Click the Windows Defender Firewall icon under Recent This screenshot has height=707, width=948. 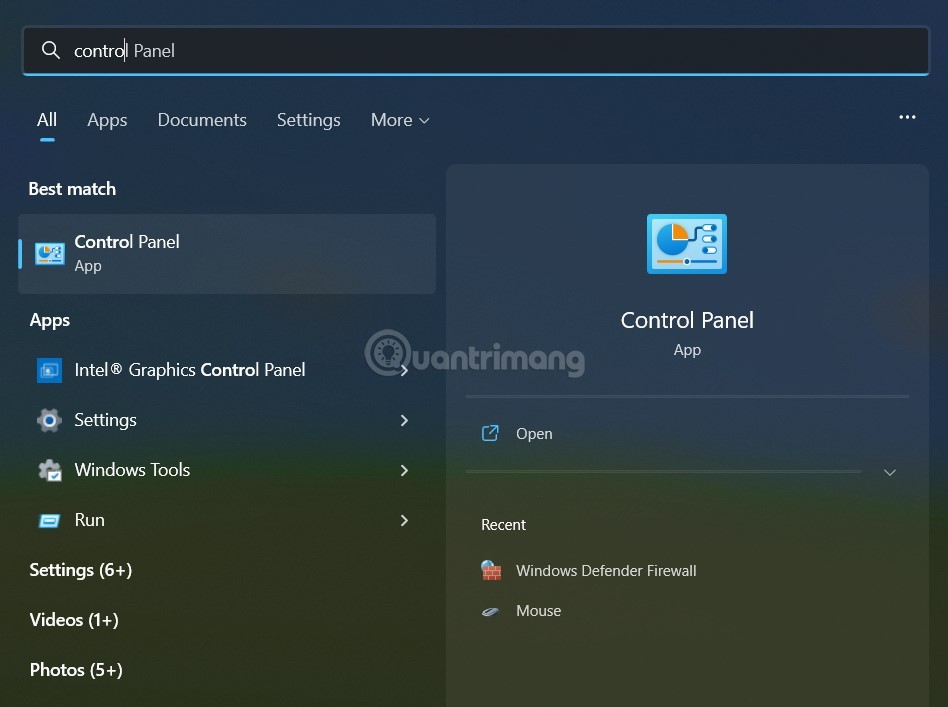click(x=491, y=570)
